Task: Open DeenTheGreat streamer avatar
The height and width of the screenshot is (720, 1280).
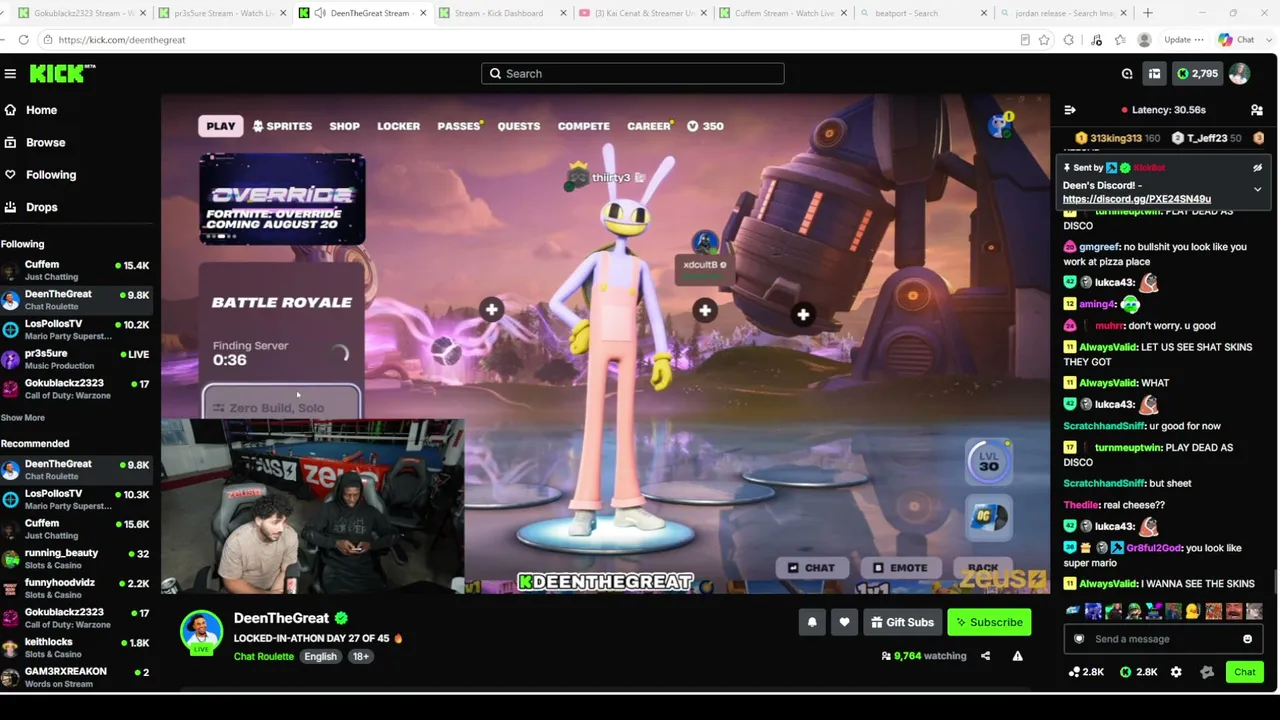Action: (201, 632)
